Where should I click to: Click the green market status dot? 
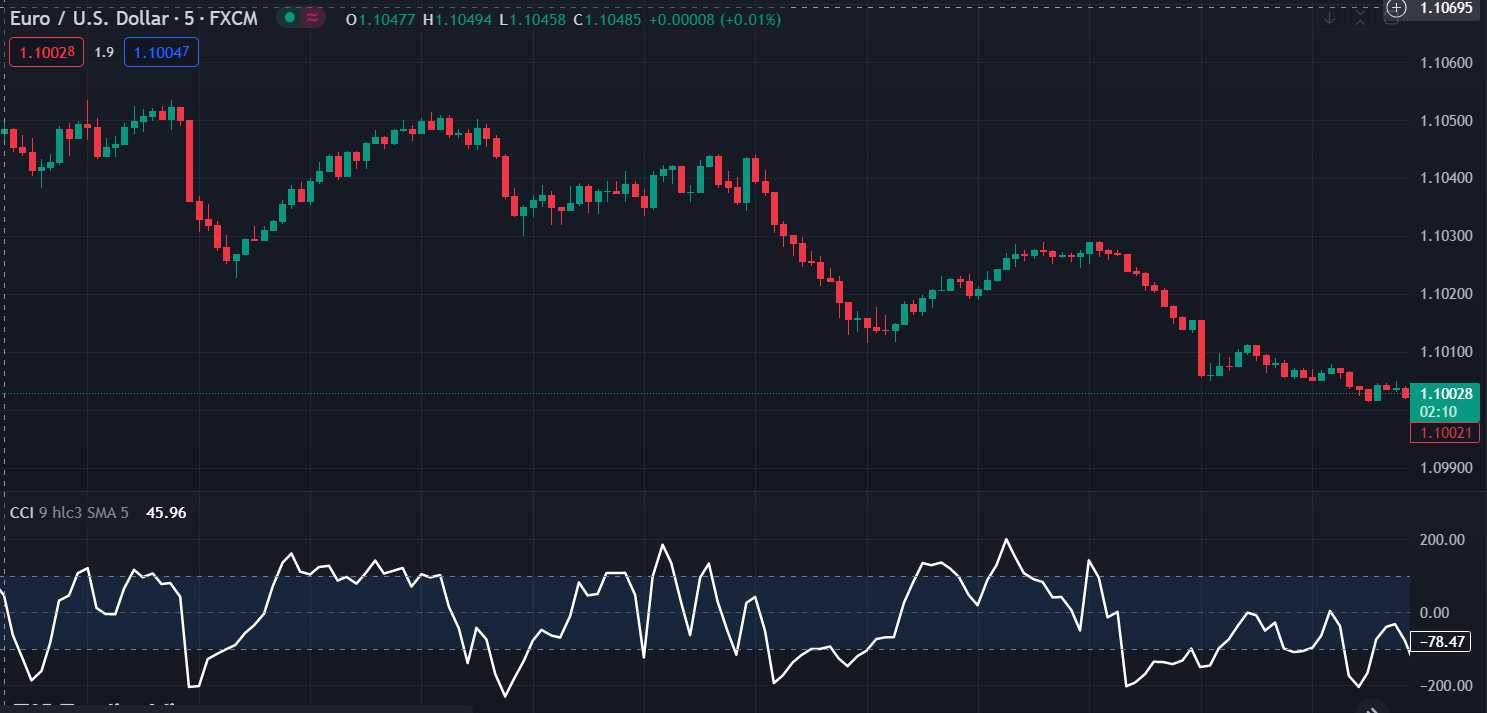(x=289, y=18)
